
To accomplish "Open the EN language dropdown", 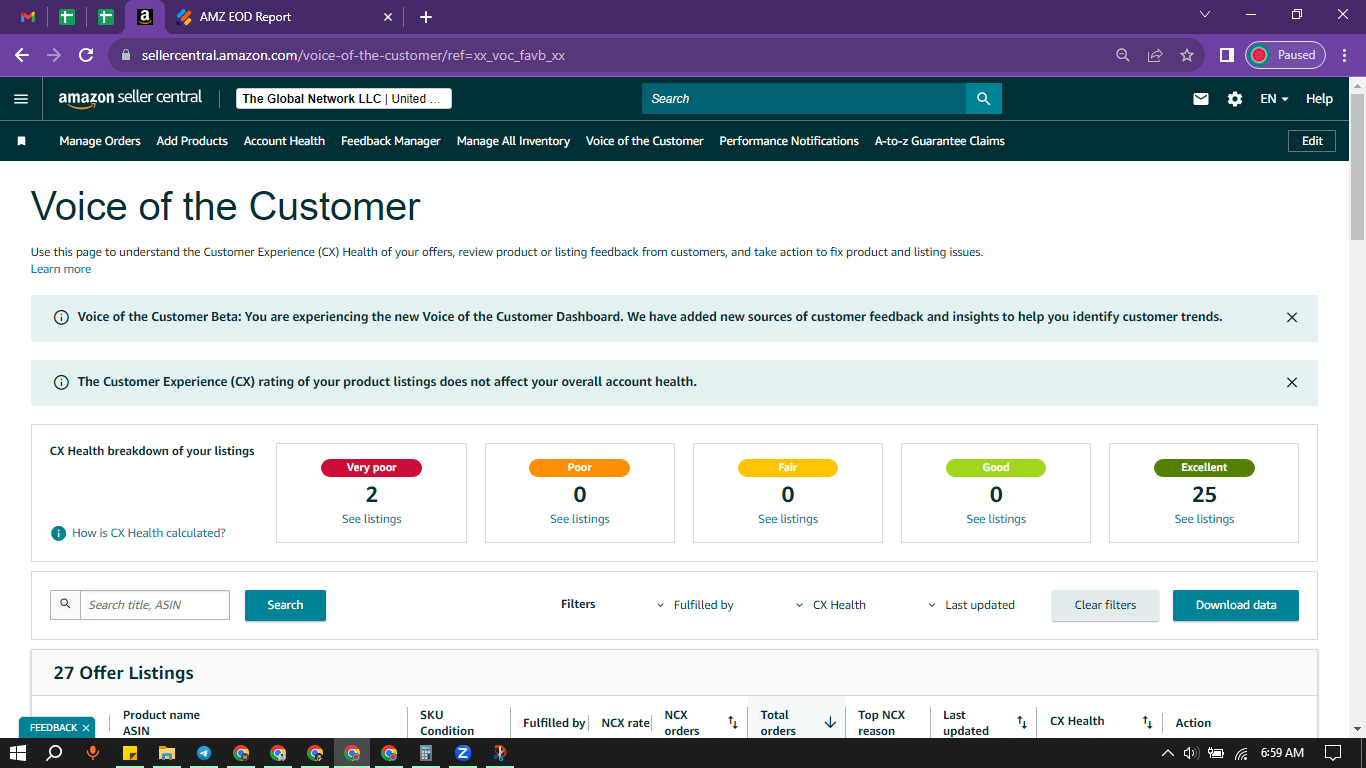I will pyautogui.click(x=1274, y=99).
